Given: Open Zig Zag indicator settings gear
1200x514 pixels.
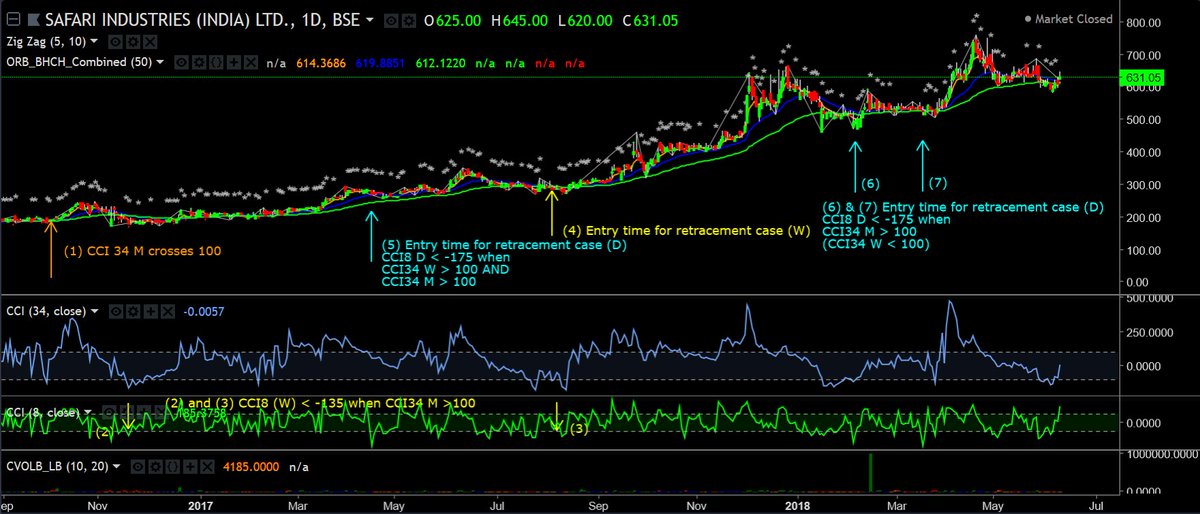Looking at the screenshot, I should [132, 42].
